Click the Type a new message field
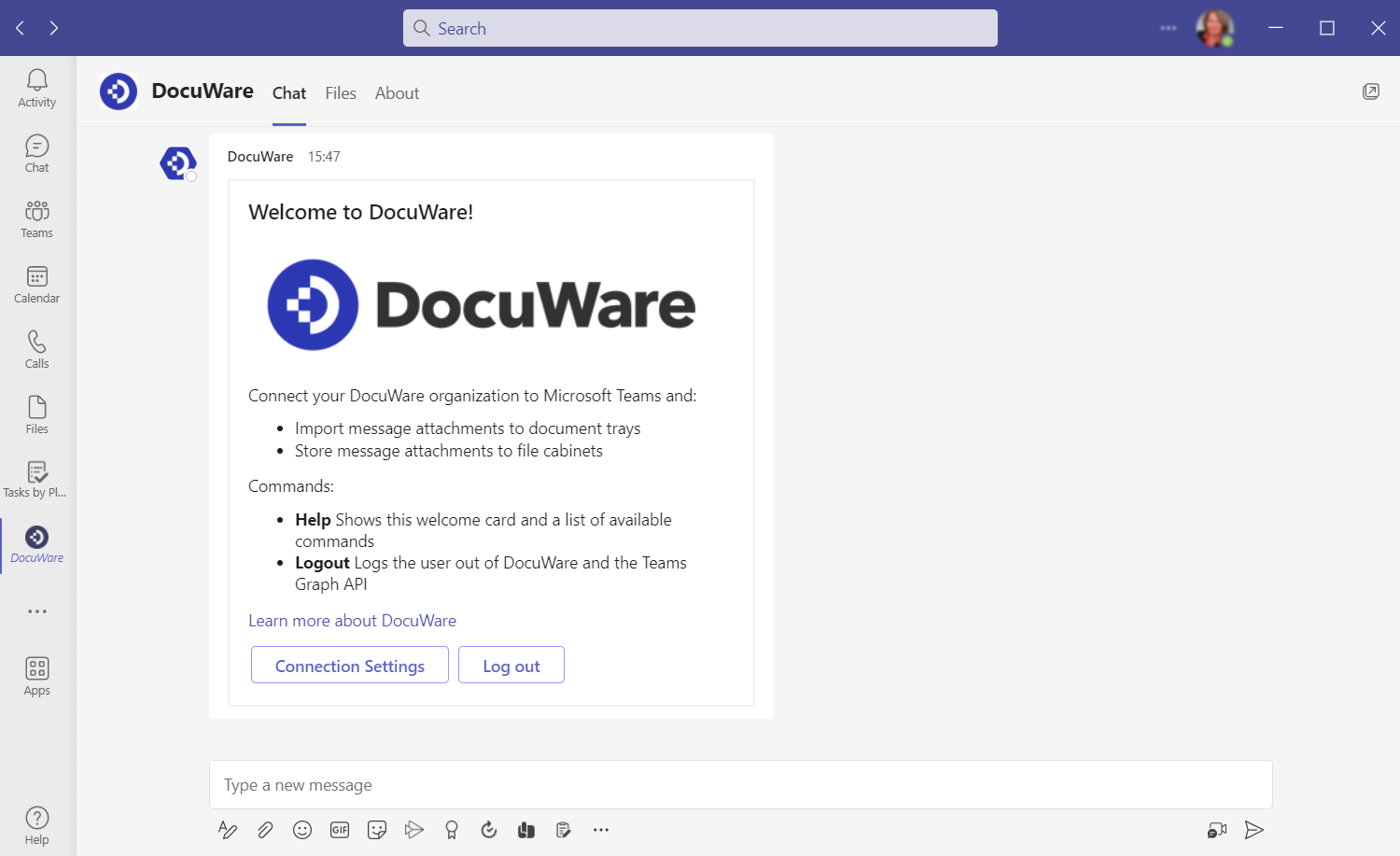 [x=741, y=785]
